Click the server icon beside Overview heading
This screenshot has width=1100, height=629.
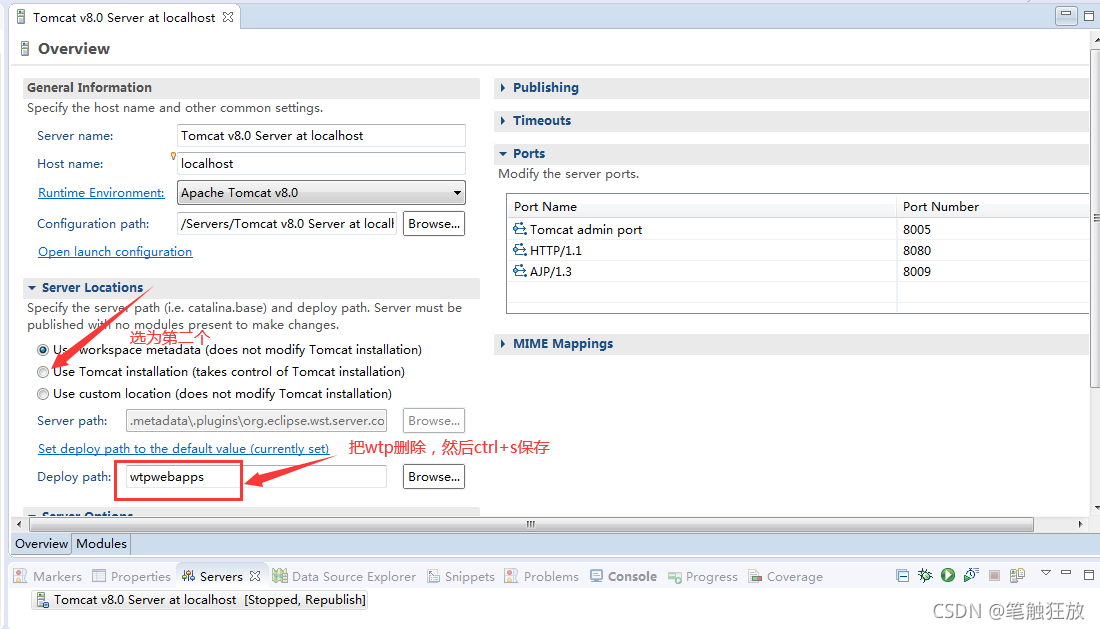click(25, 48)
